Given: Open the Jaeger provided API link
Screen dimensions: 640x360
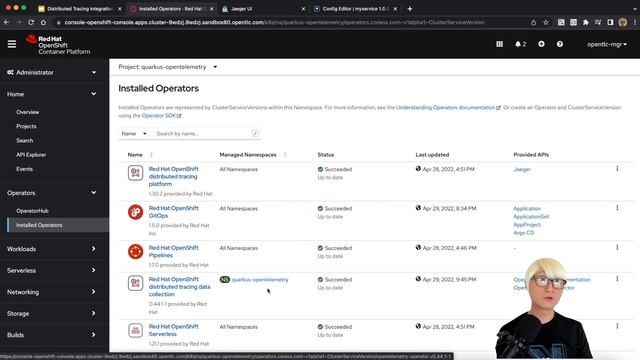Looking at the screenshot, I should (522, 169).
